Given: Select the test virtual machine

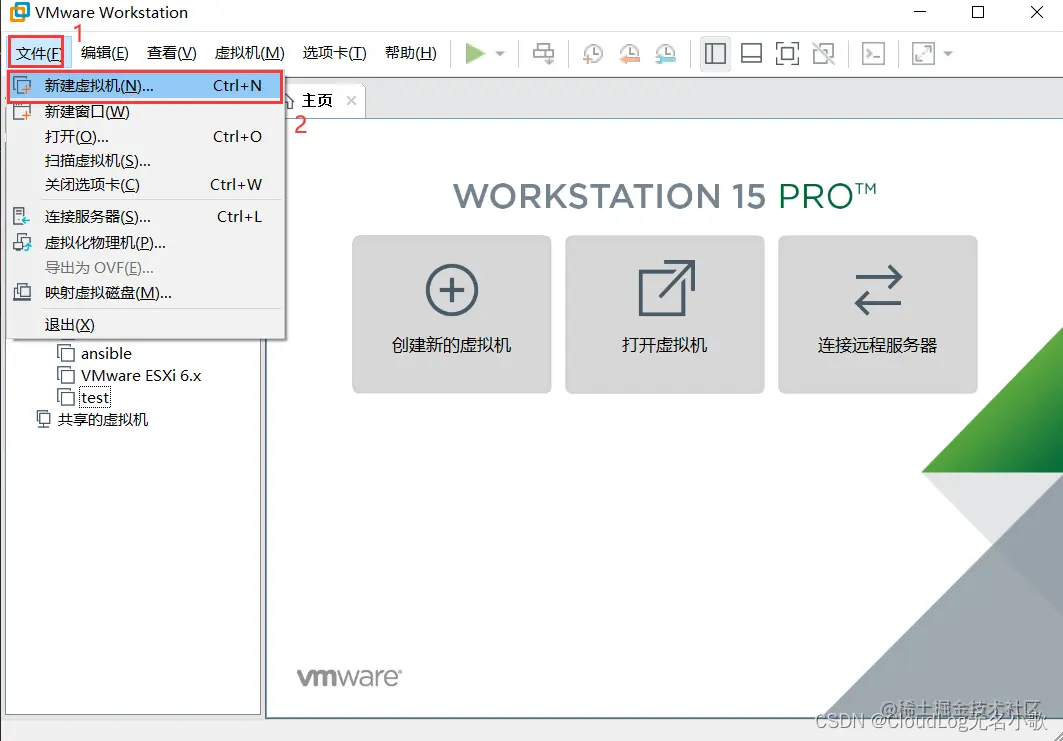Looking at the screenshot, I should (x=94, y=397).
